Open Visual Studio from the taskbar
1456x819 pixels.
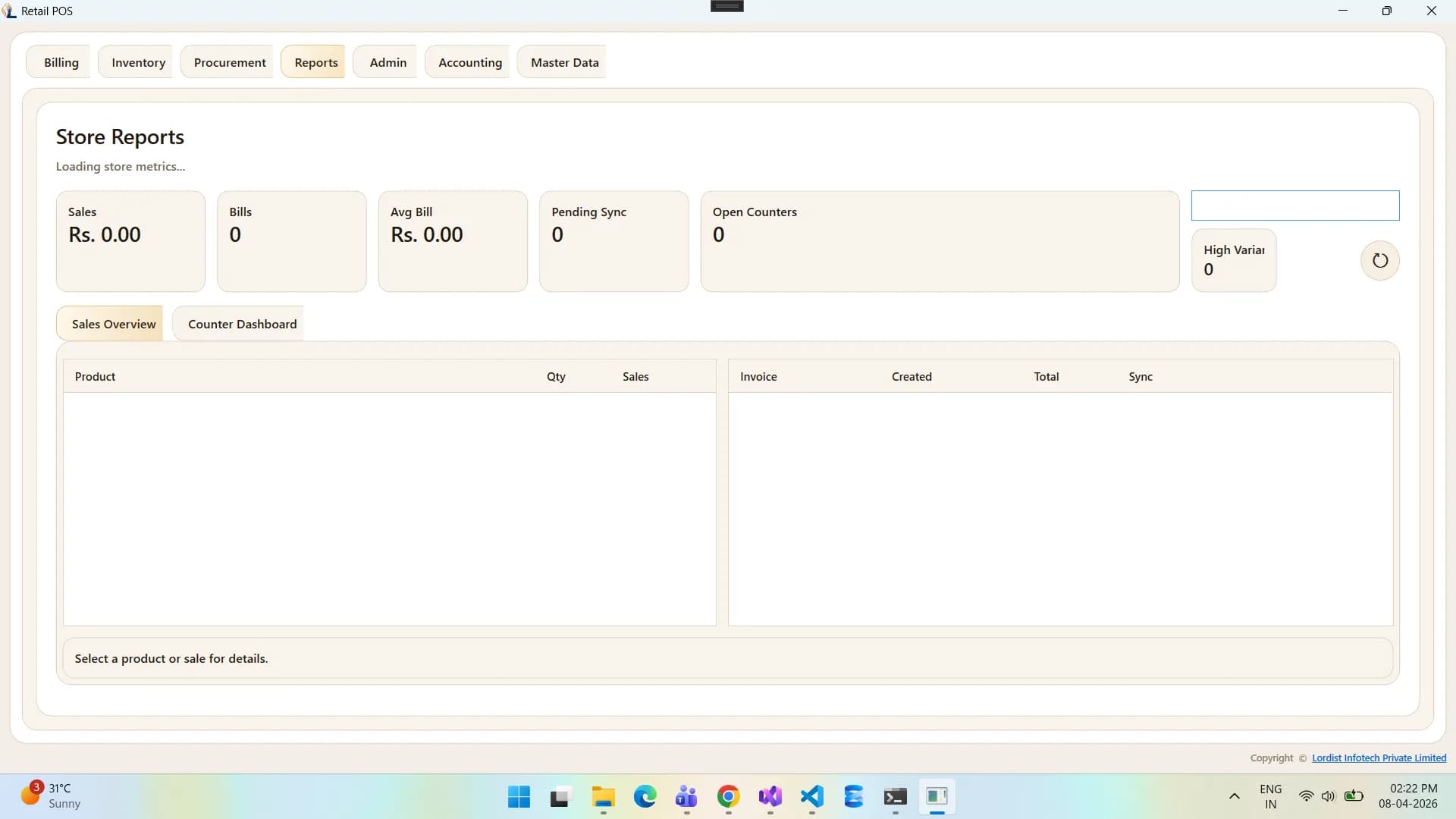(x=770, y=797)
